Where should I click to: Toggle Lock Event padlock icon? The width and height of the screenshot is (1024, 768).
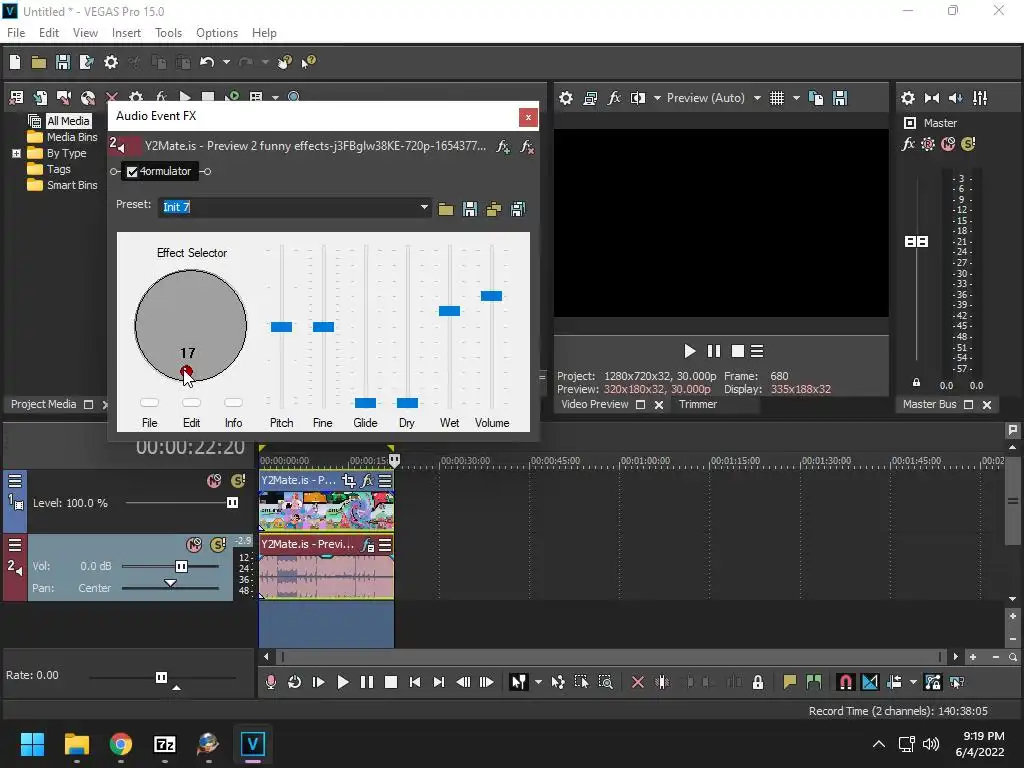pos(758,682)
